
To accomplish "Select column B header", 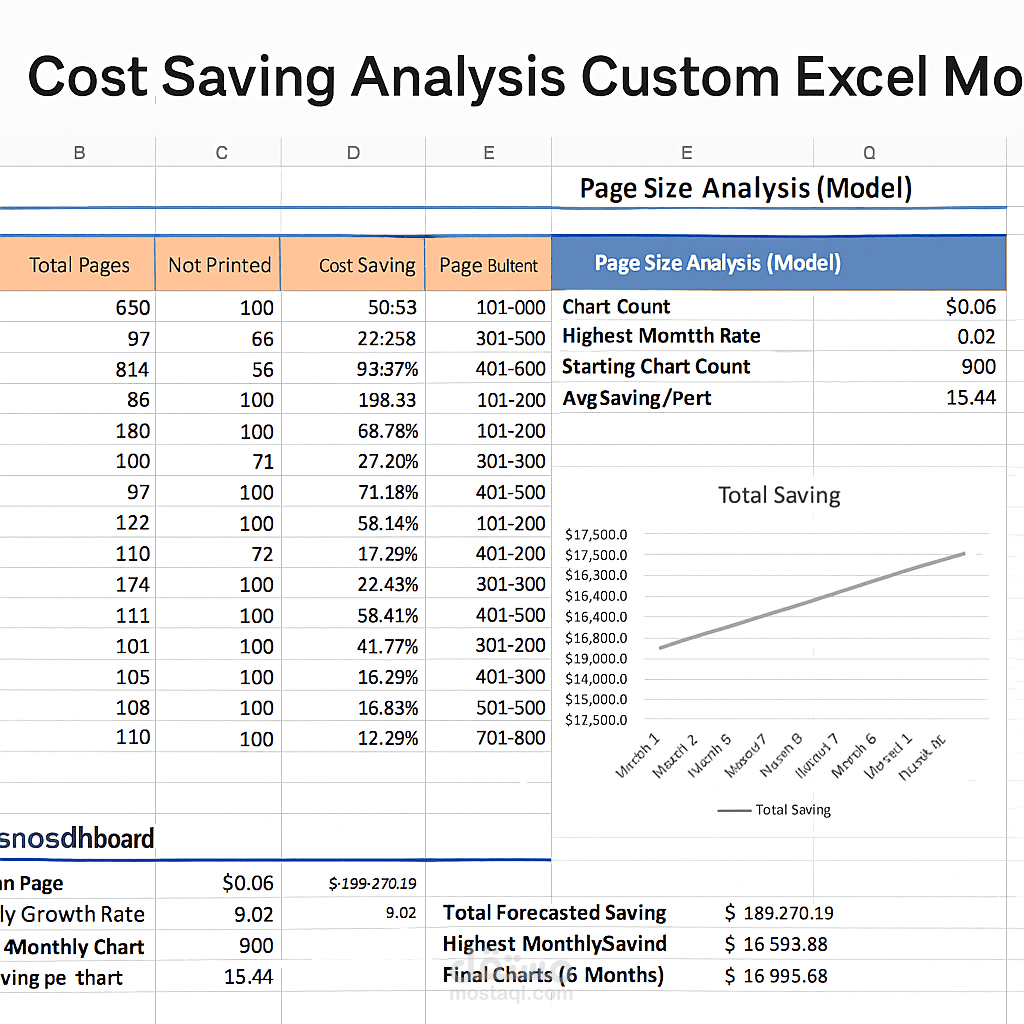I will coord(79,153).
